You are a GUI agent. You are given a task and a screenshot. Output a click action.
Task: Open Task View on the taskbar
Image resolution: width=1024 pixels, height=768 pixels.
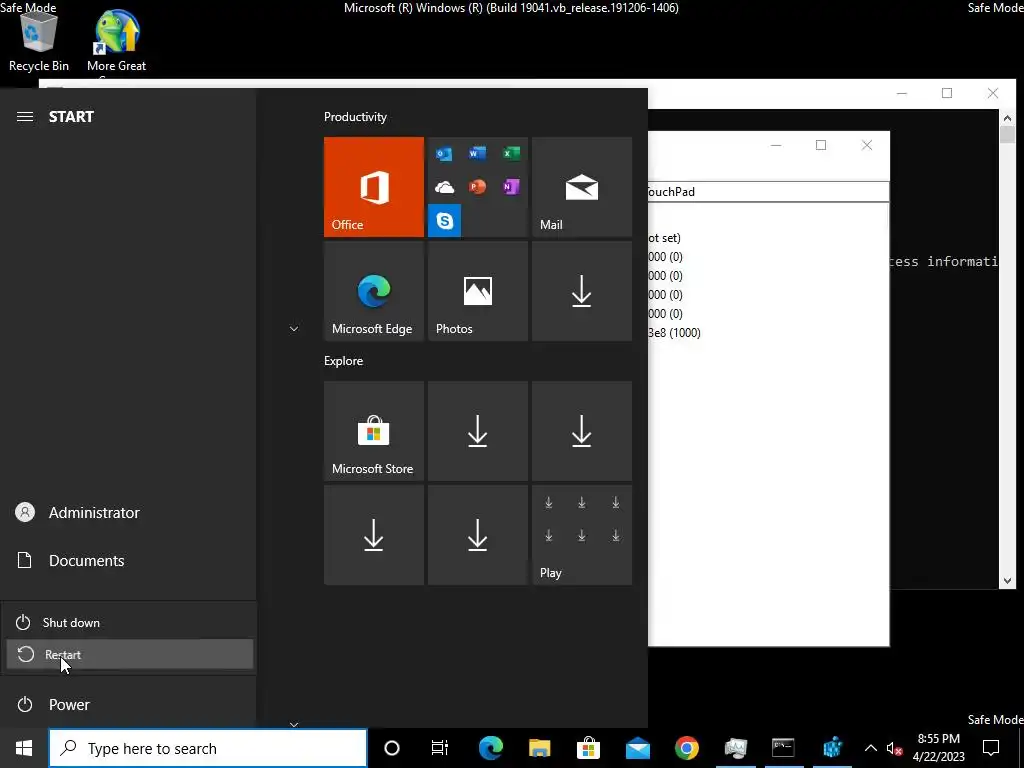pos(440,748)
